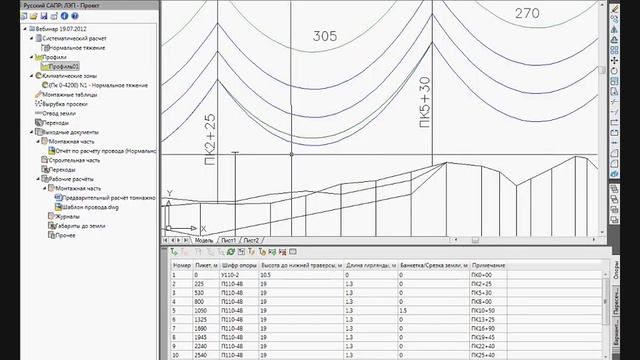This screenshot has height=360, width=640.
Task: Select the Fillet tool in right toolbar
Action: (614, 164)
